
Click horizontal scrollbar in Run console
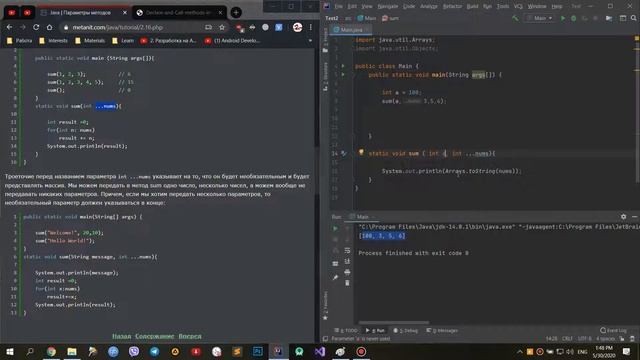click(393, 322)
